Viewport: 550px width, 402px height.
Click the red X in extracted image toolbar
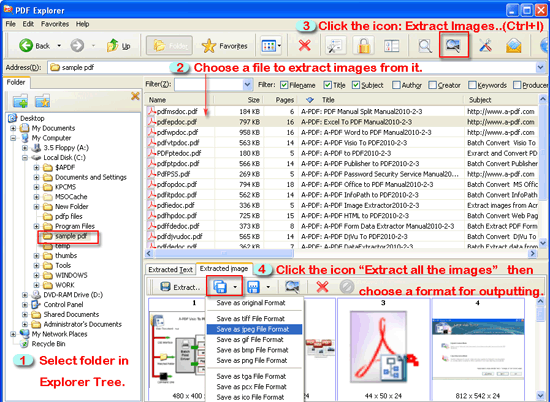click(x=322, y=287)
